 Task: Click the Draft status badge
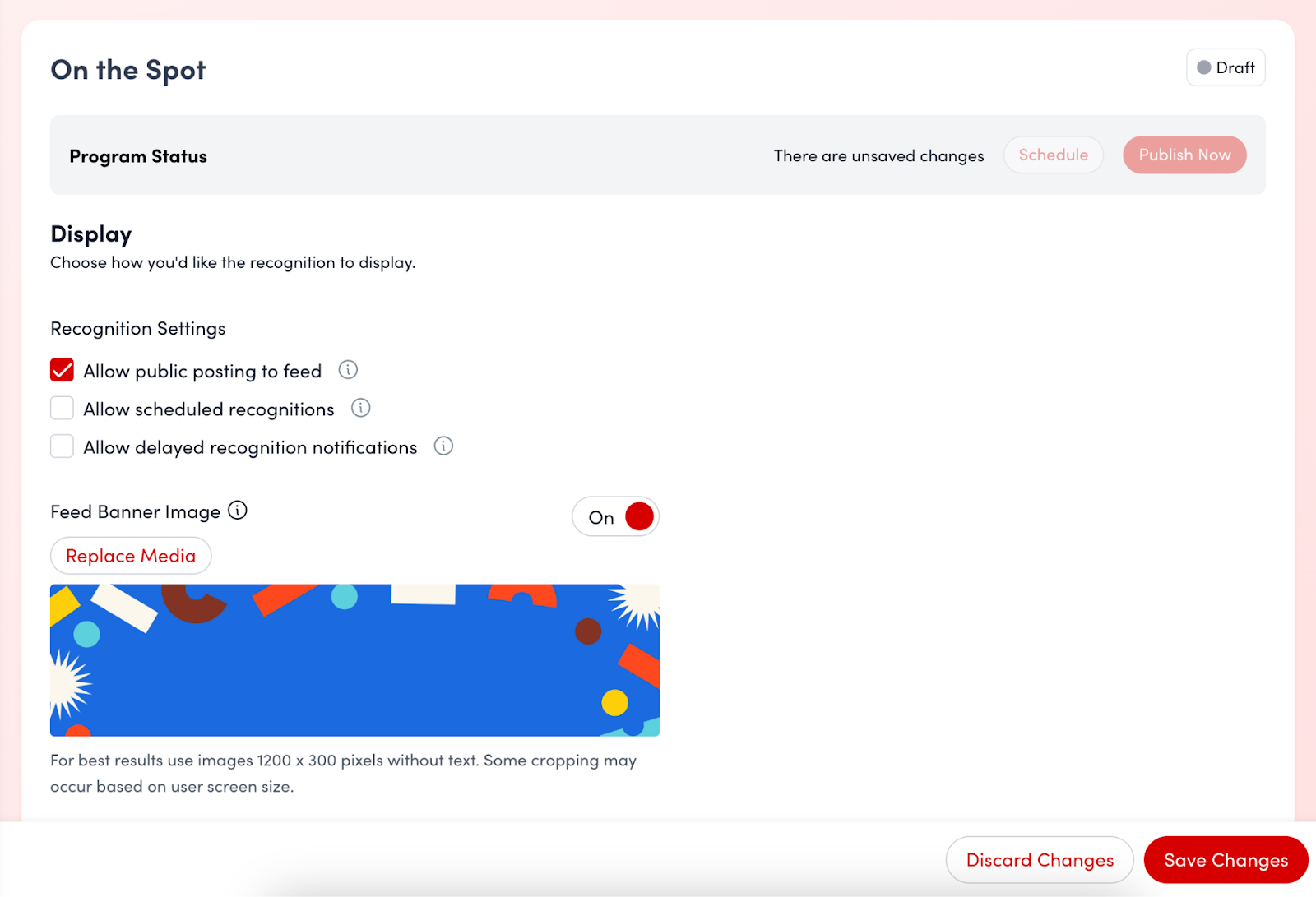(x=1225, y=67)
